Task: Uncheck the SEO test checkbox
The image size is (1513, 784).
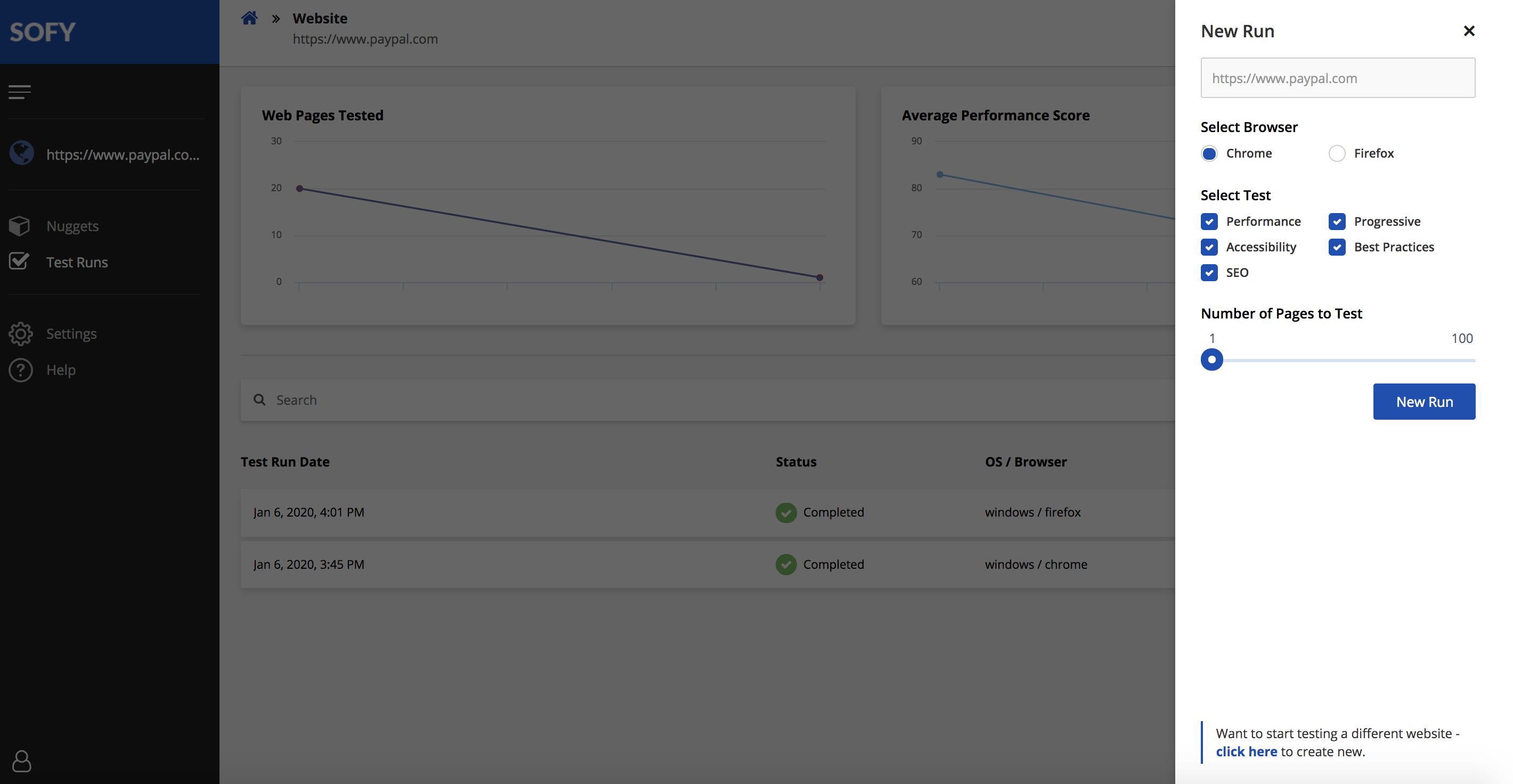Action: [x=1209, y=273]
